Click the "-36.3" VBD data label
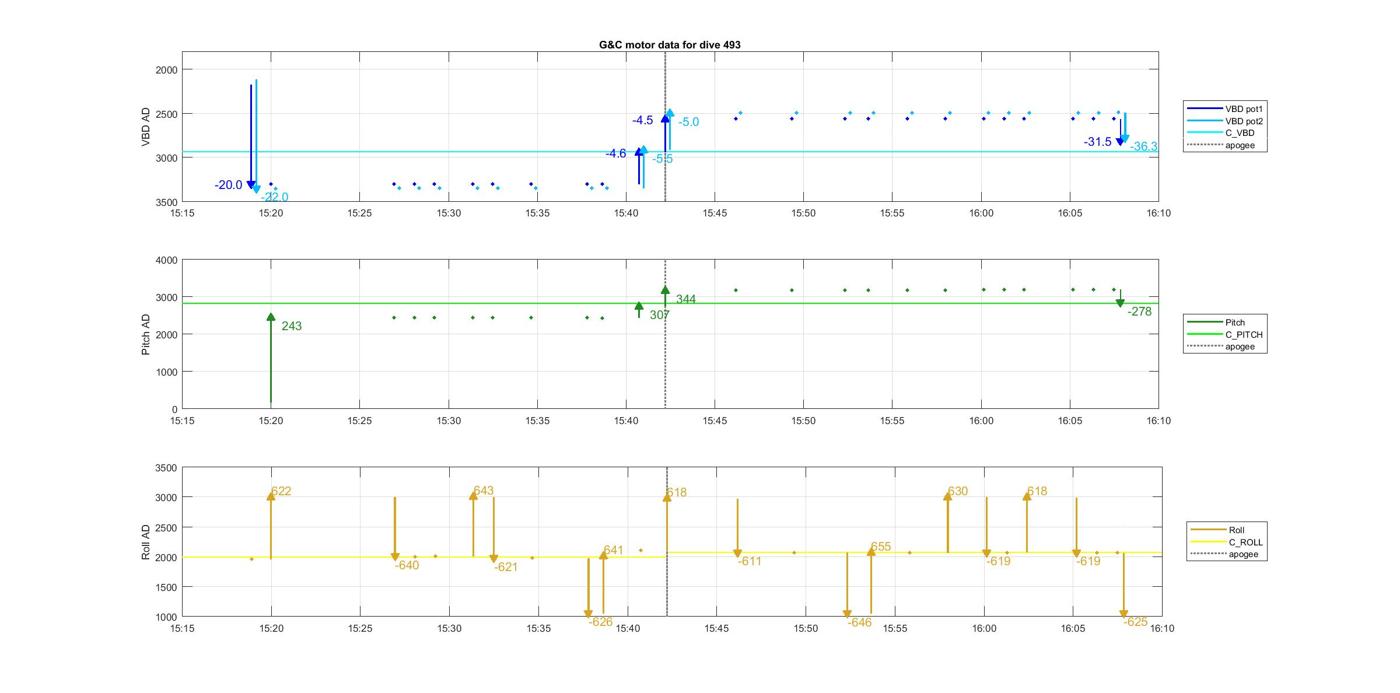The image size is (1400, 693). [x=1144, y=147]
